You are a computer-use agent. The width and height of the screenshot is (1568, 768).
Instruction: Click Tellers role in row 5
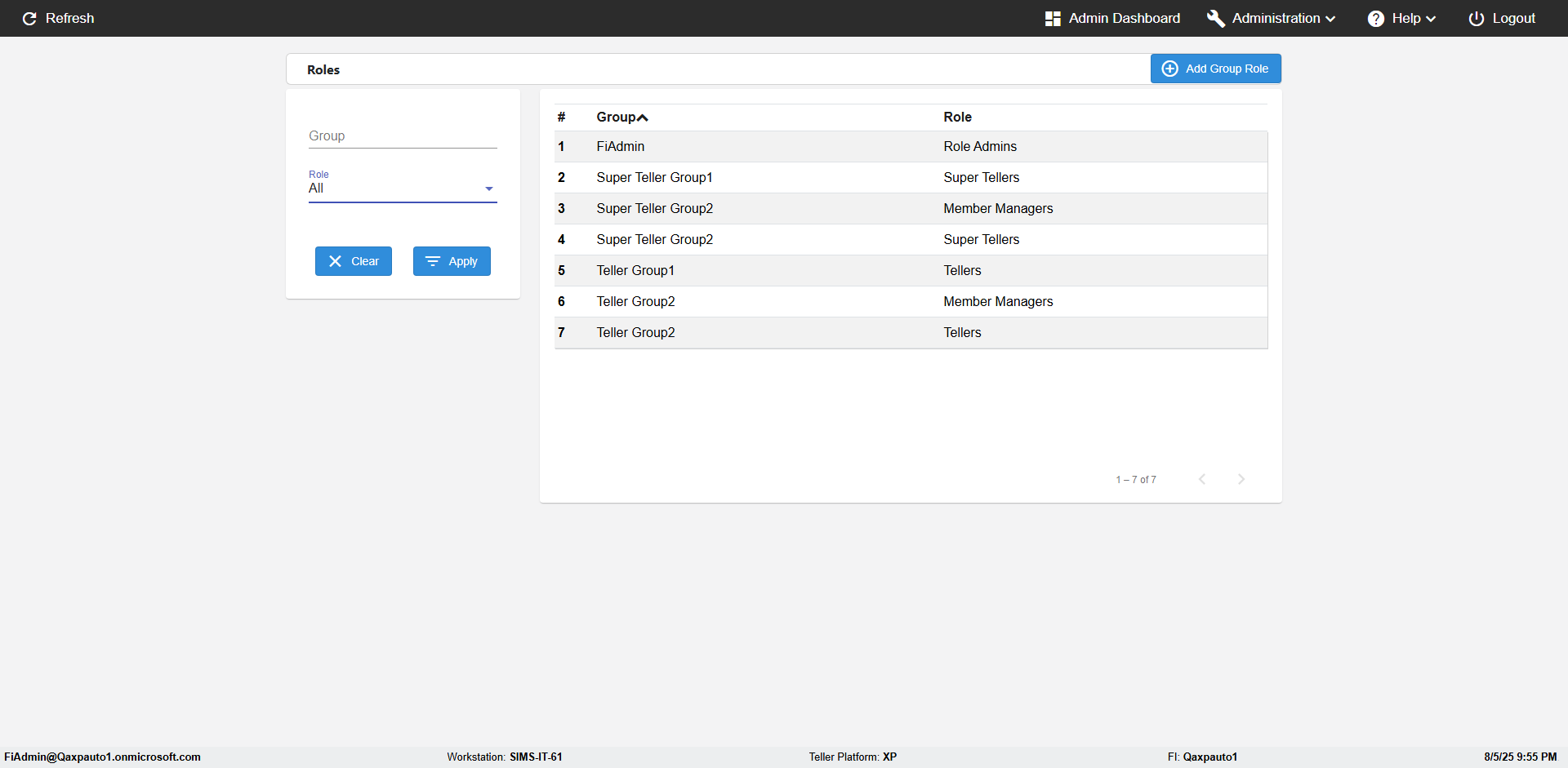pyautogui.click(x=962, y=270)
